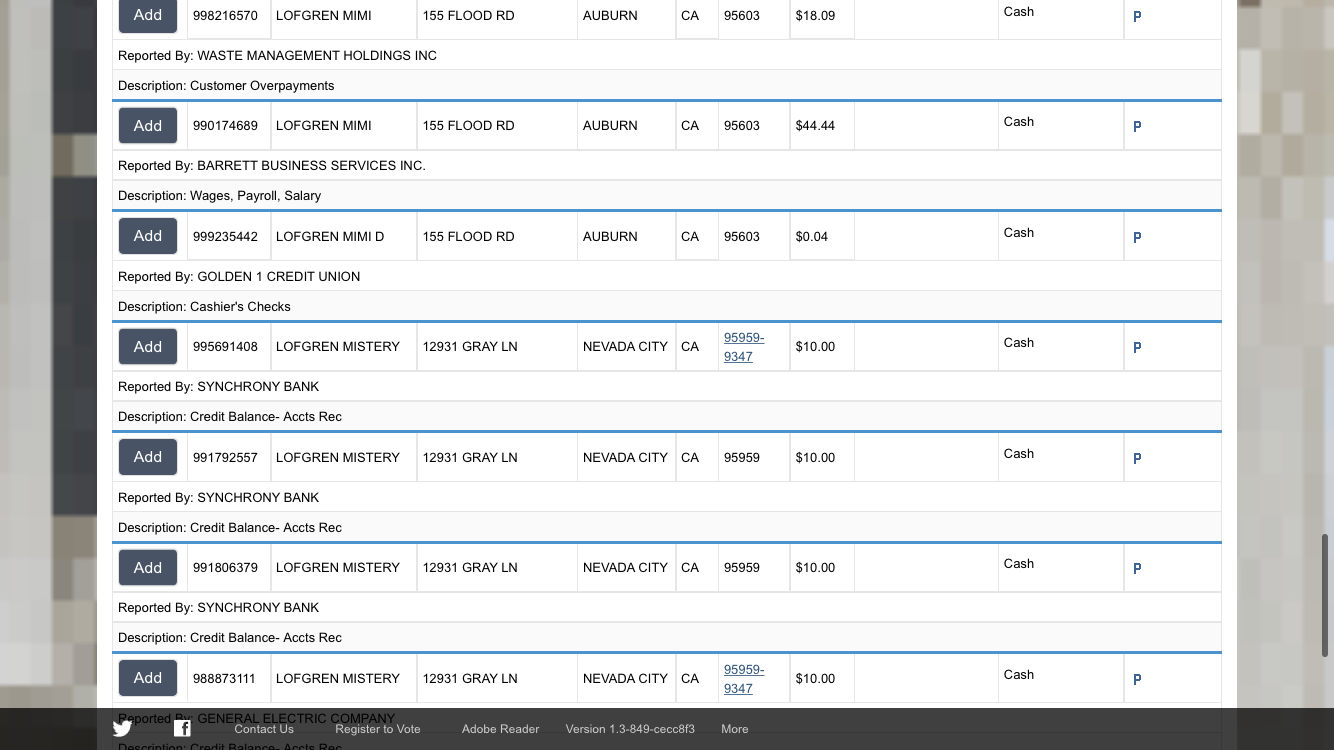Add property 990174689 to claim
The image size is (1334, 750).
point(148,125)
